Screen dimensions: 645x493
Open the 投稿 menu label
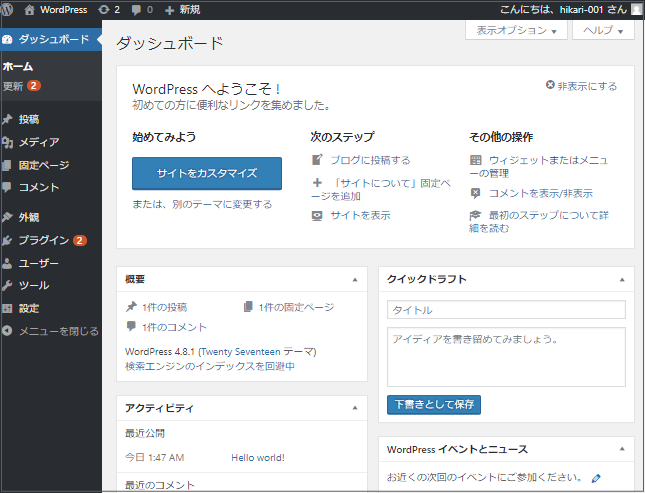pos(29,120)
